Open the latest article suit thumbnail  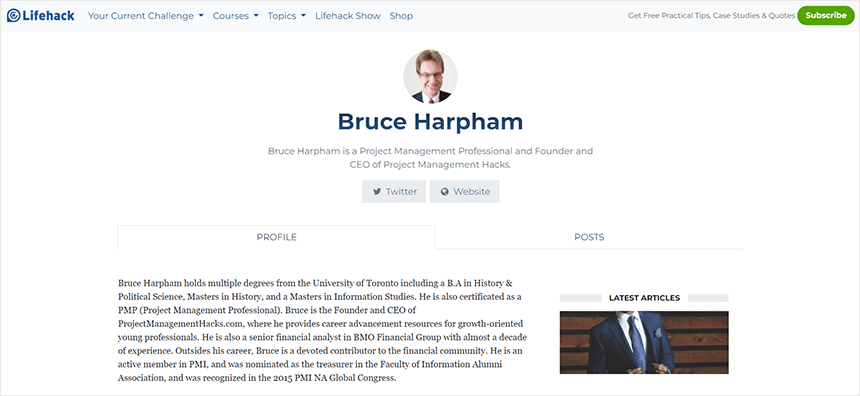(x=644, y=342)
